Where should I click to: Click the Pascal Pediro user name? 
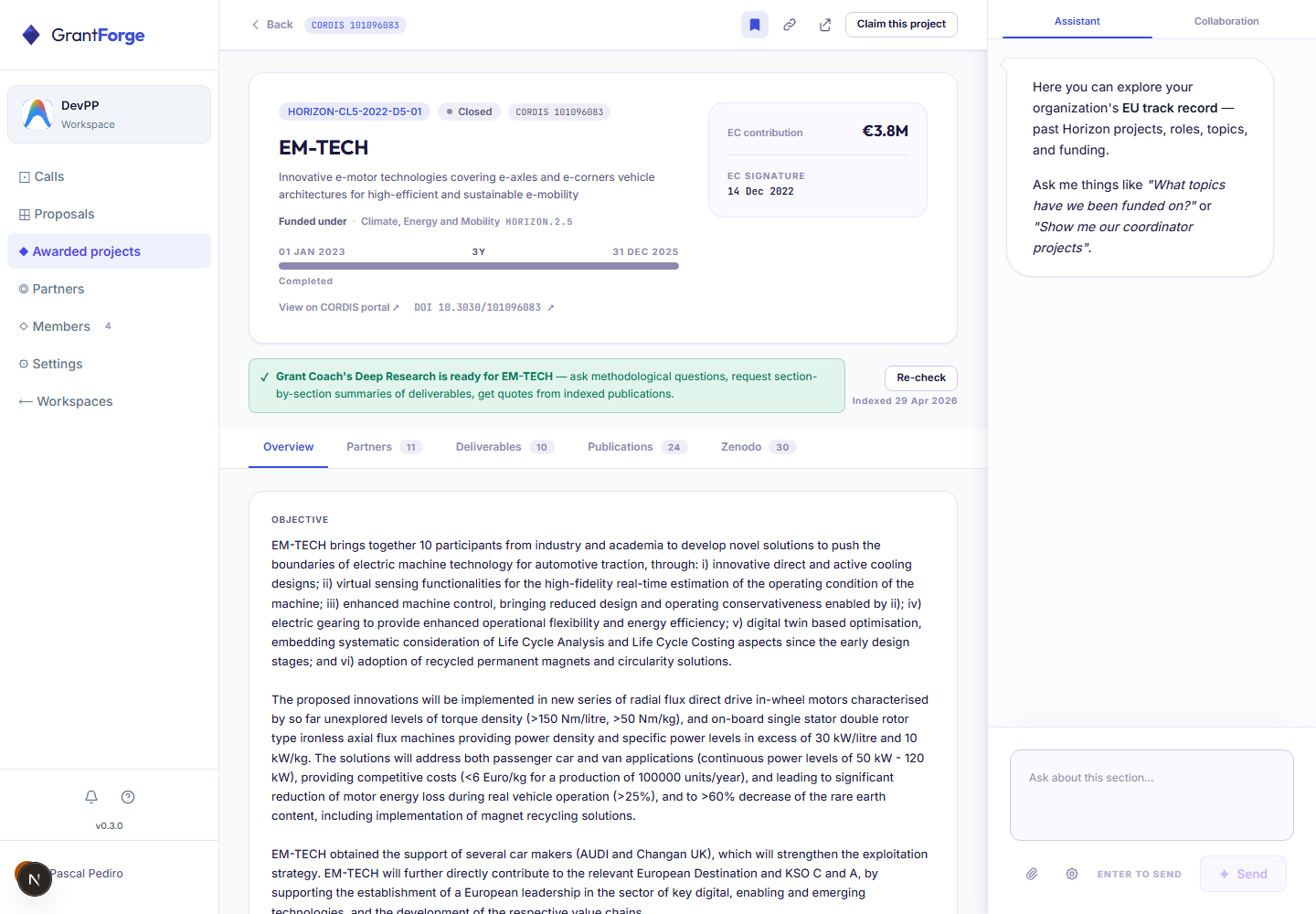coord(87,874)
